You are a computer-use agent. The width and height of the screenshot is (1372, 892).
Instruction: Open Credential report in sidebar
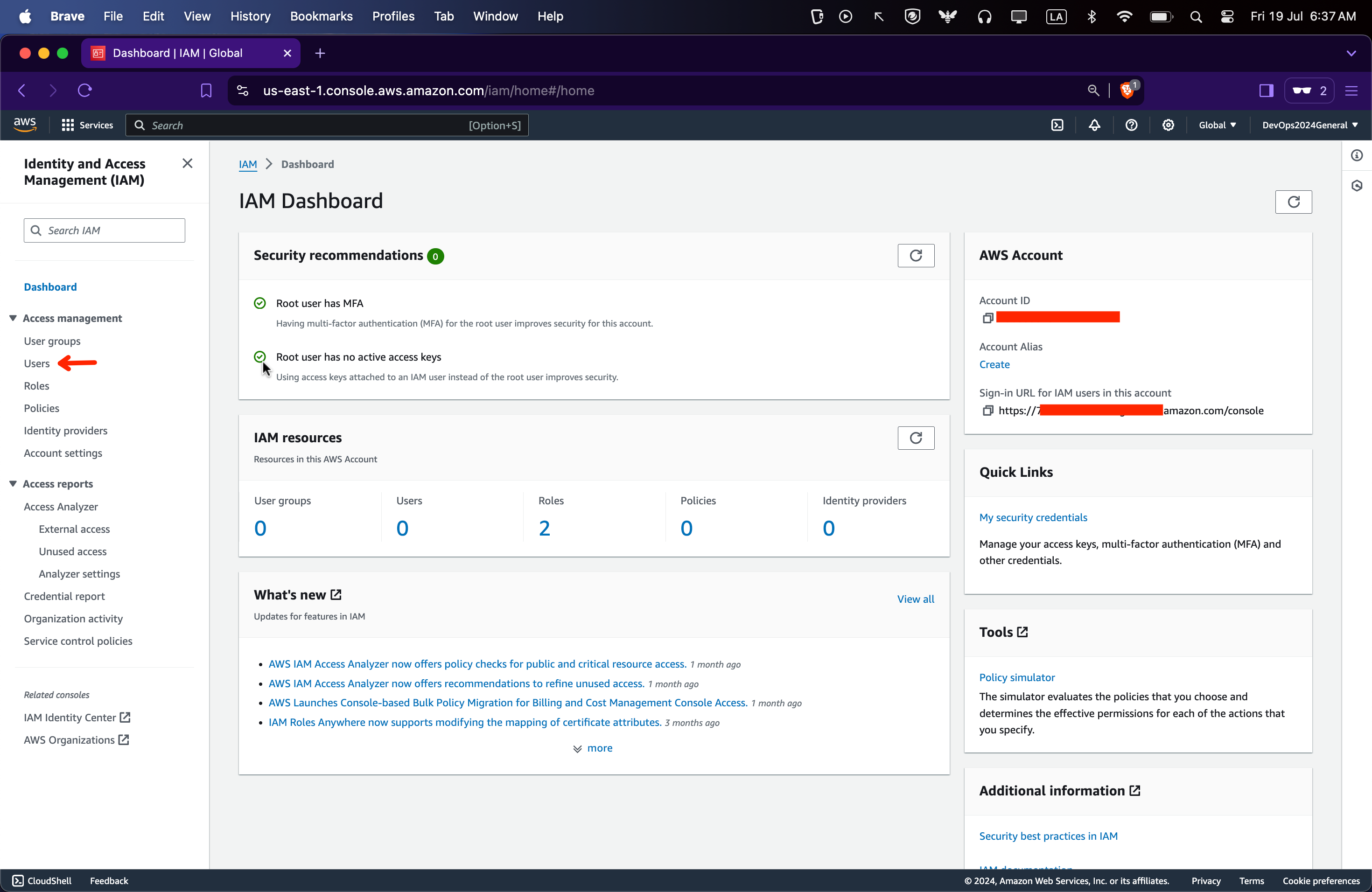tap(64, 596)
